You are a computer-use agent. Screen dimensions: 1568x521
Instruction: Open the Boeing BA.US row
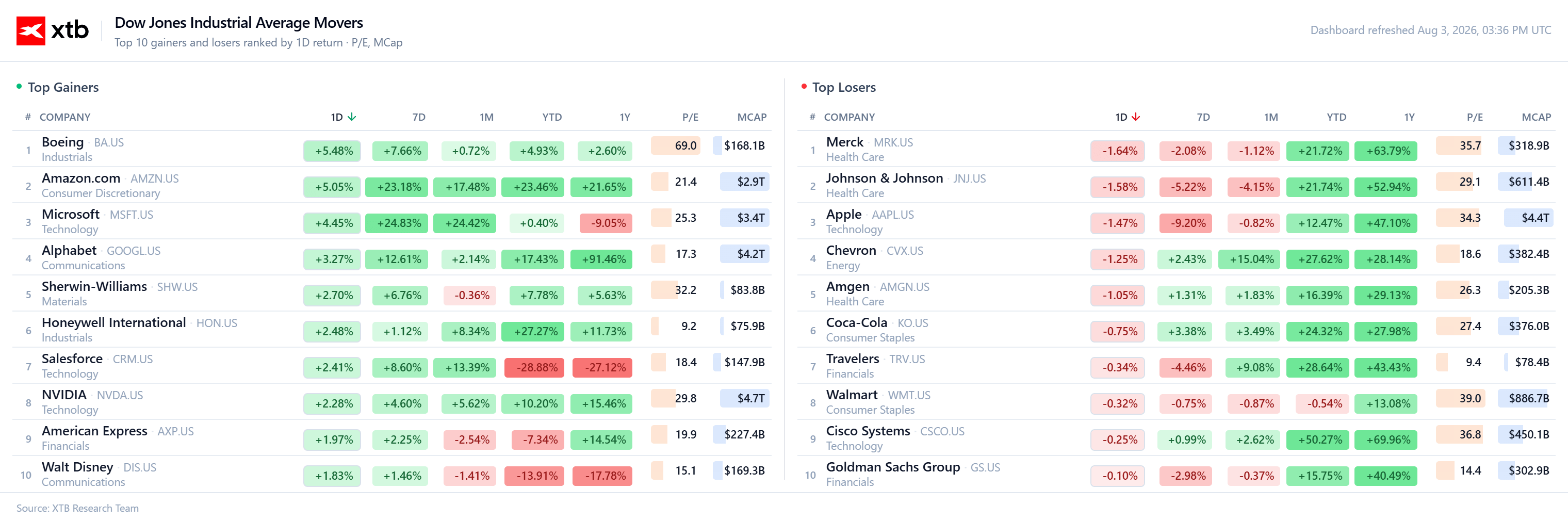(392, 149)
